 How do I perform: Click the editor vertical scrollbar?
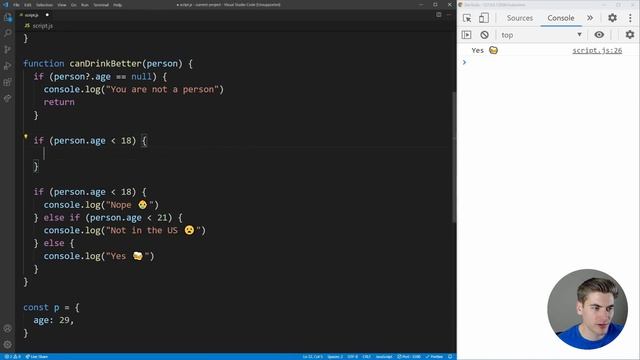coord(454,157)
